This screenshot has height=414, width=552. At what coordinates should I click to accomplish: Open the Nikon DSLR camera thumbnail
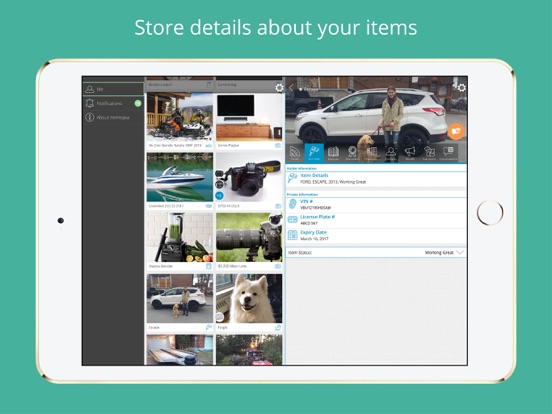(249, 177)
